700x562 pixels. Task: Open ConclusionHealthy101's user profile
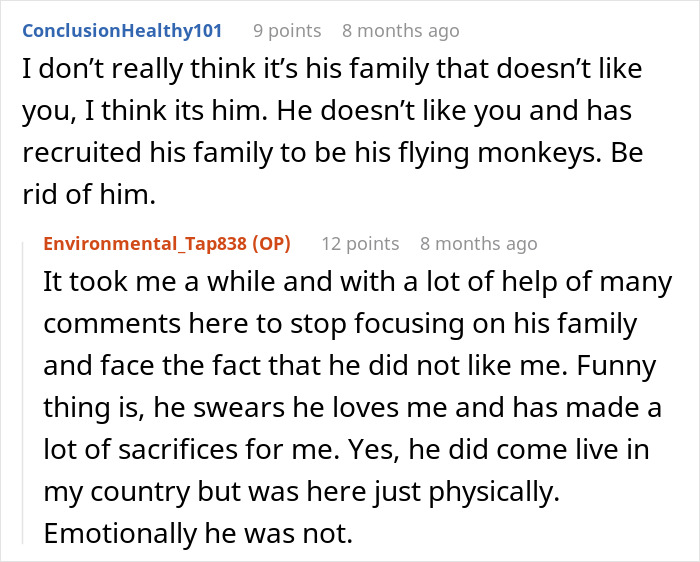tap(122, 31)
